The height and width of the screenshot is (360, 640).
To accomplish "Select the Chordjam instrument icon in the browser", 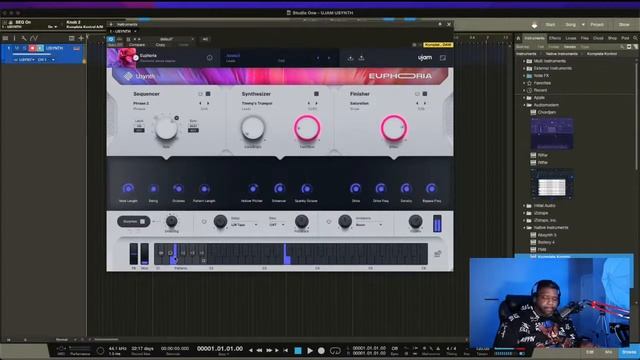I will [533, 112].
